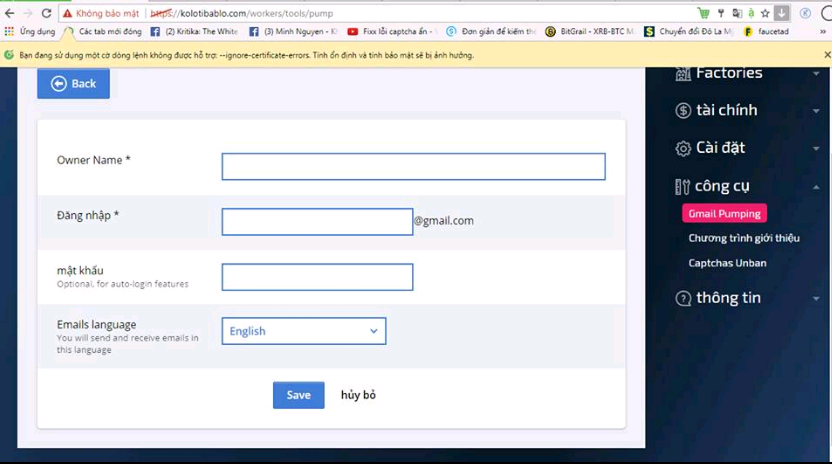Viewport: 832px width, 464px height.
Task: Open the 'faucetad' bookmark
Action: click(x=767, y=31)
